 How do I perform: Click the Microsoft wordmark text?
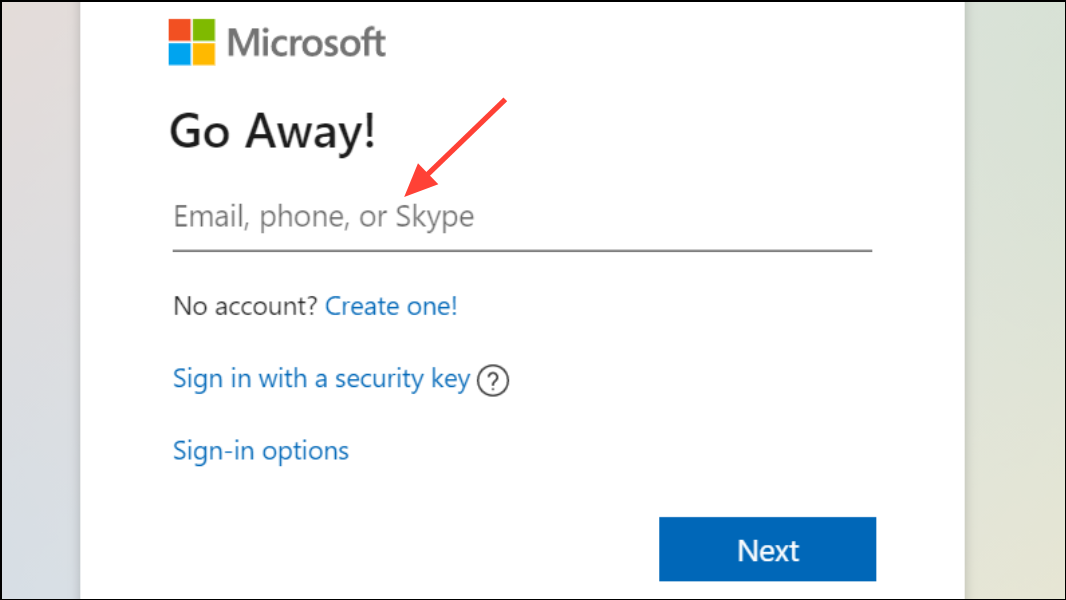(x=306, y=43)
